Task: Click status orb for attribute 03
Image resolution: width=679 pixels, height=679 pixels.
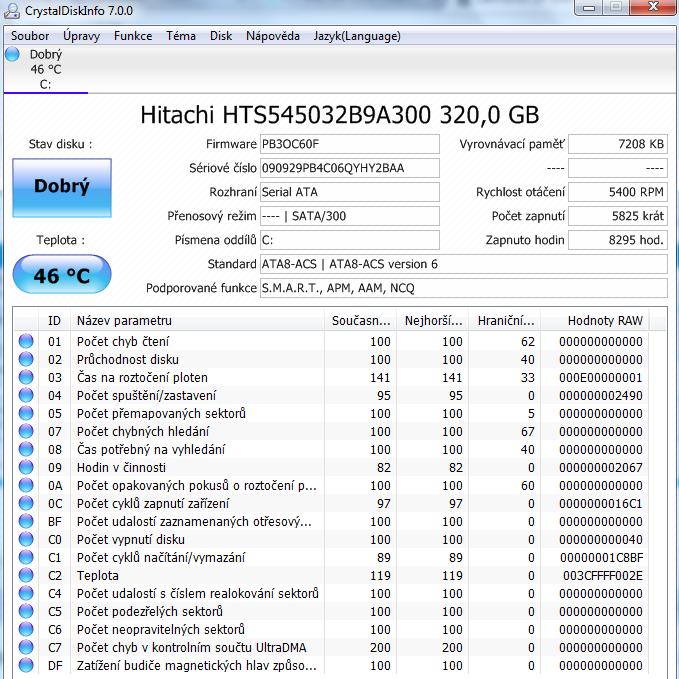Action: [x=26, y=377]
